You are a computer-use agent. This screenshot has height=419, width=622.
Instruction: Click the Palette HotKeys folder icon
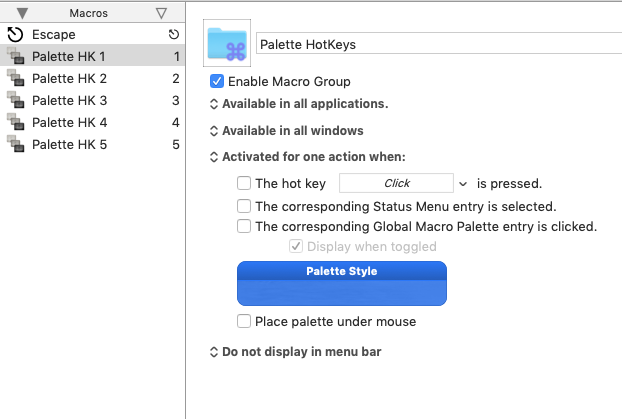pyautogui.click(x=227, y=44)
